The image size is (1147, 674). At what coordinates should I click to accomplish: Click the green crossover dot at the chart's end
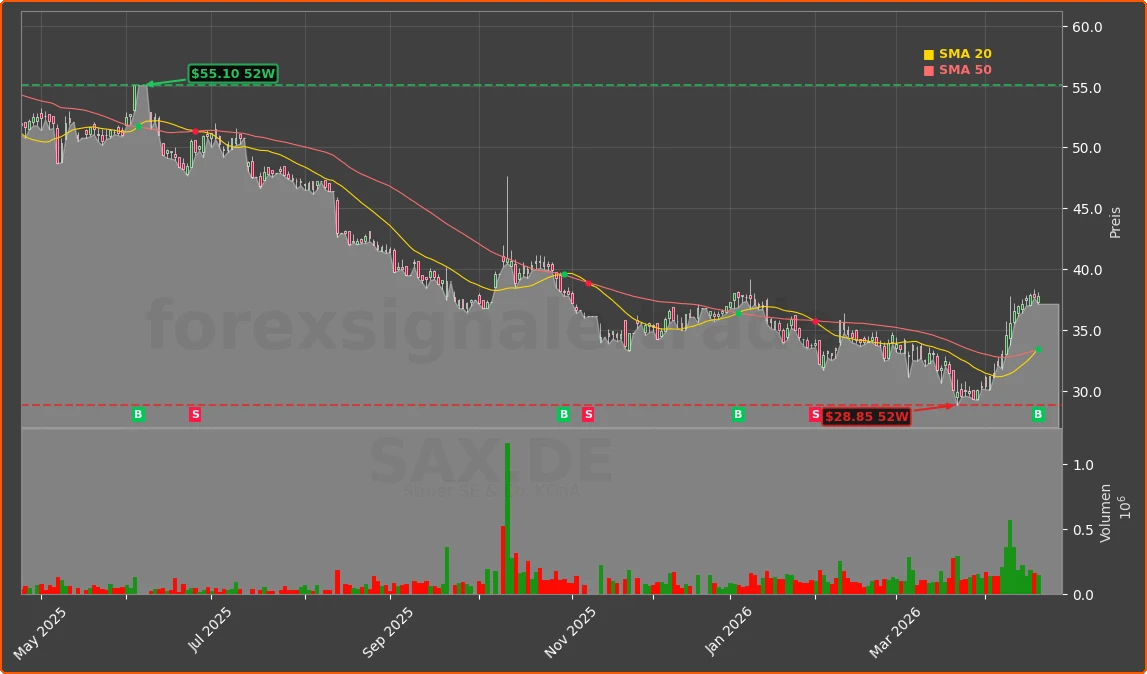[x=1038, y=350]
